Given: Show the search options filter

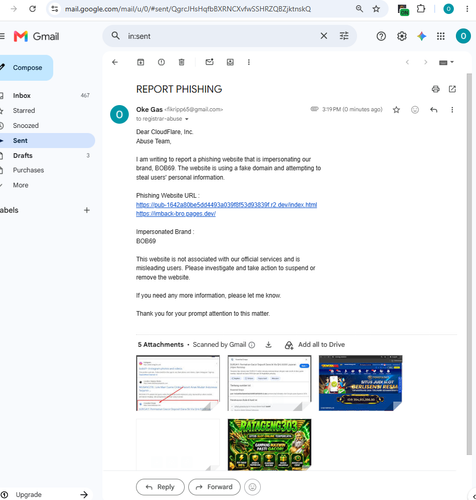Looking at the screenshot, I should pos(344,36).
